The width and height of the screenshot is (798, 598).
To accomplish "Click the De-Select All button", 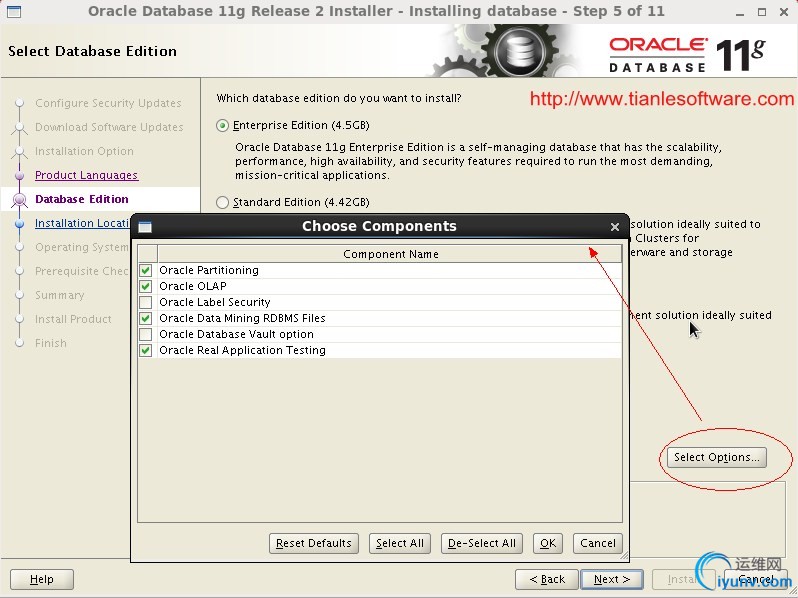I will point(481,544).
